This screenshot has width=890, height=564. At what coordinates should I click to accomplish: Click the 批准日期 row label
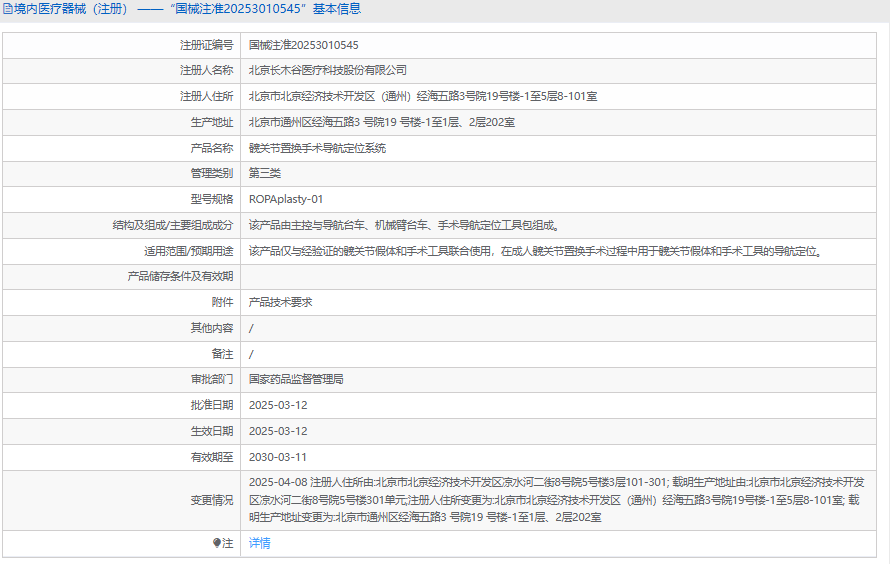pos(211,405)
